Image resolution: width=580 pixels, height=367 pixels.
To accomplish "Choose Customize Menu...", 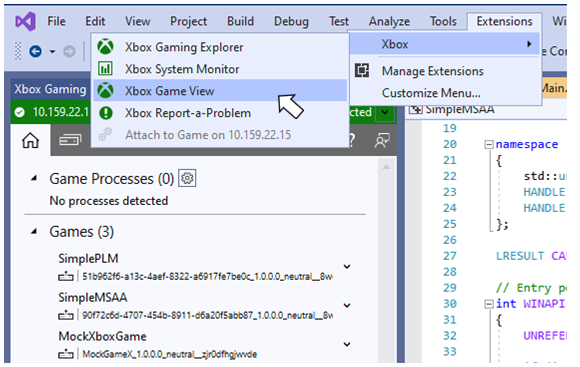I will (431, 92).
